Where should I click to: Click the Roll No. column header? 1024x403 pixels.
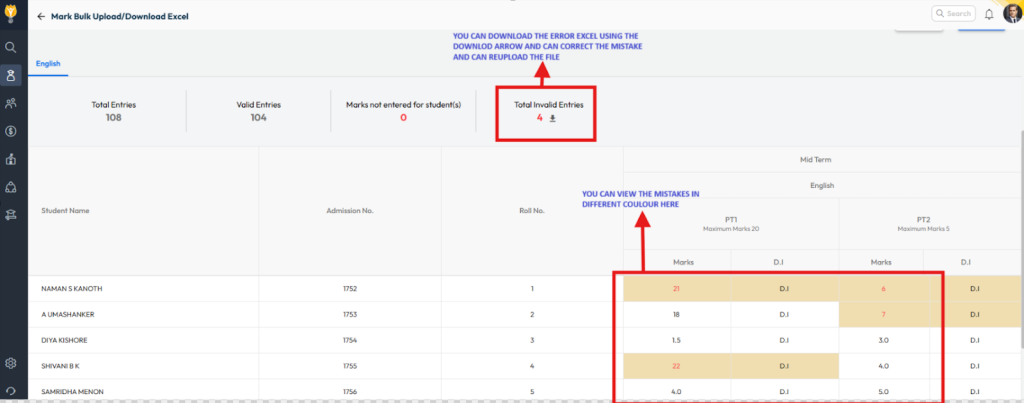531,211
